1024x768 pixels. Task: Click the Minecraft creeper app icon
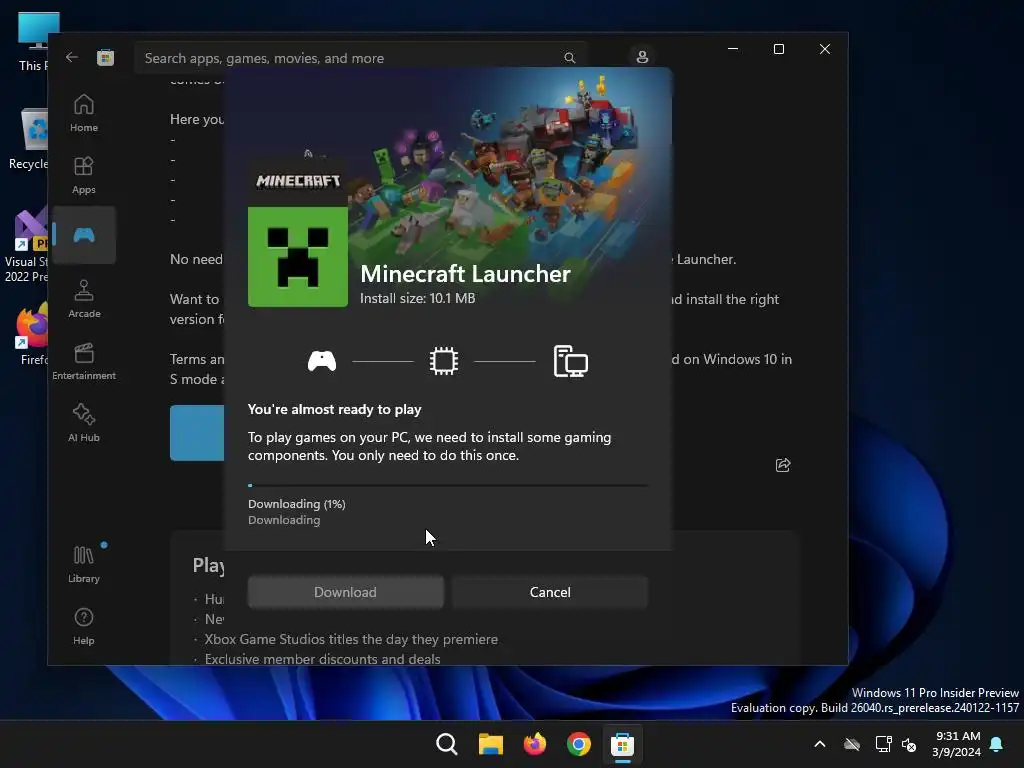[298, 257]
